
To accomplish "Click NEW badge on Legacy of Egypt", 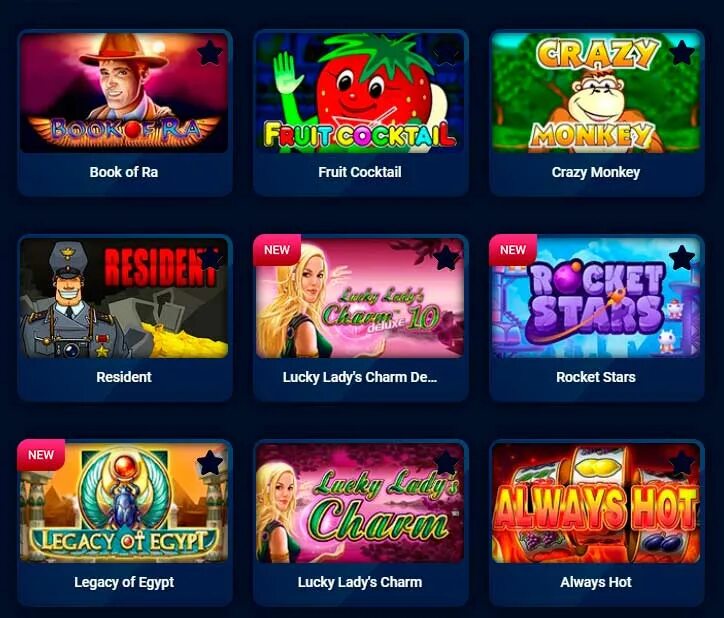I will pyautogui.click(x=41, y=455).
